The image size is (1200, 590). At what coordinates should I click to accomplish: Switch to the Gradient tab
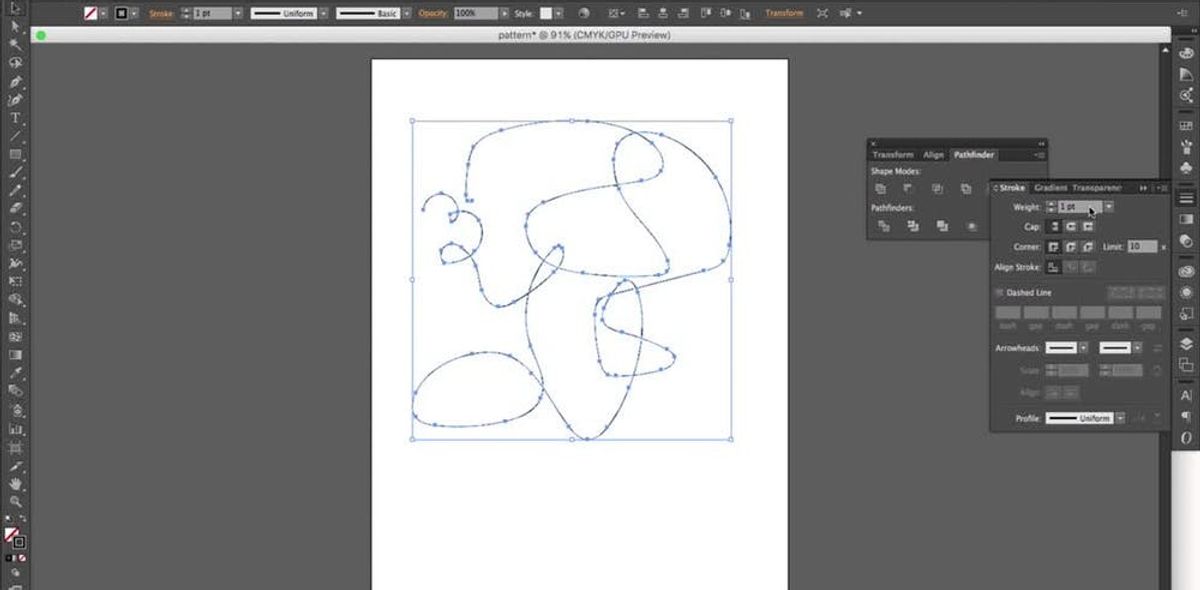click(1050, 188)
